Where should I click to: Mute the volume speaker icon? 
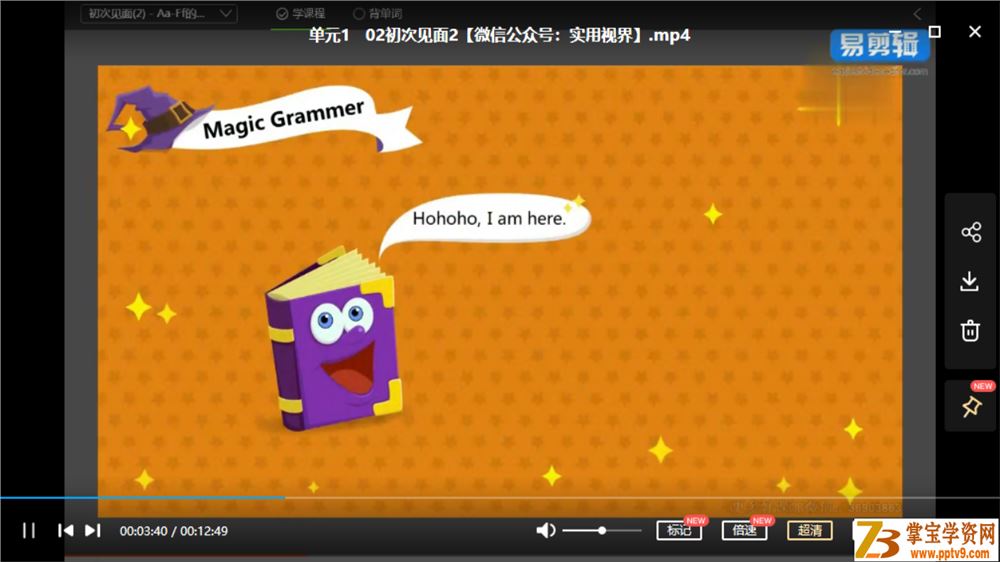[x=545, y=531]
